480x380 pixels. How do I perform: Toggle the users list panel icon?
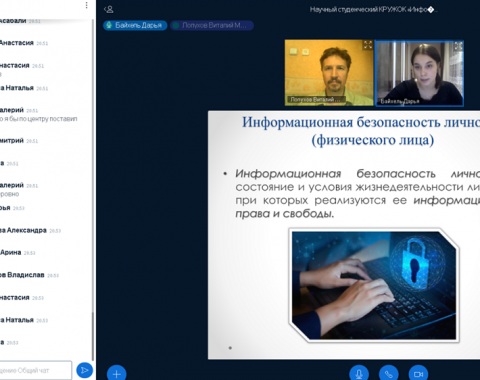pos(108,9)
